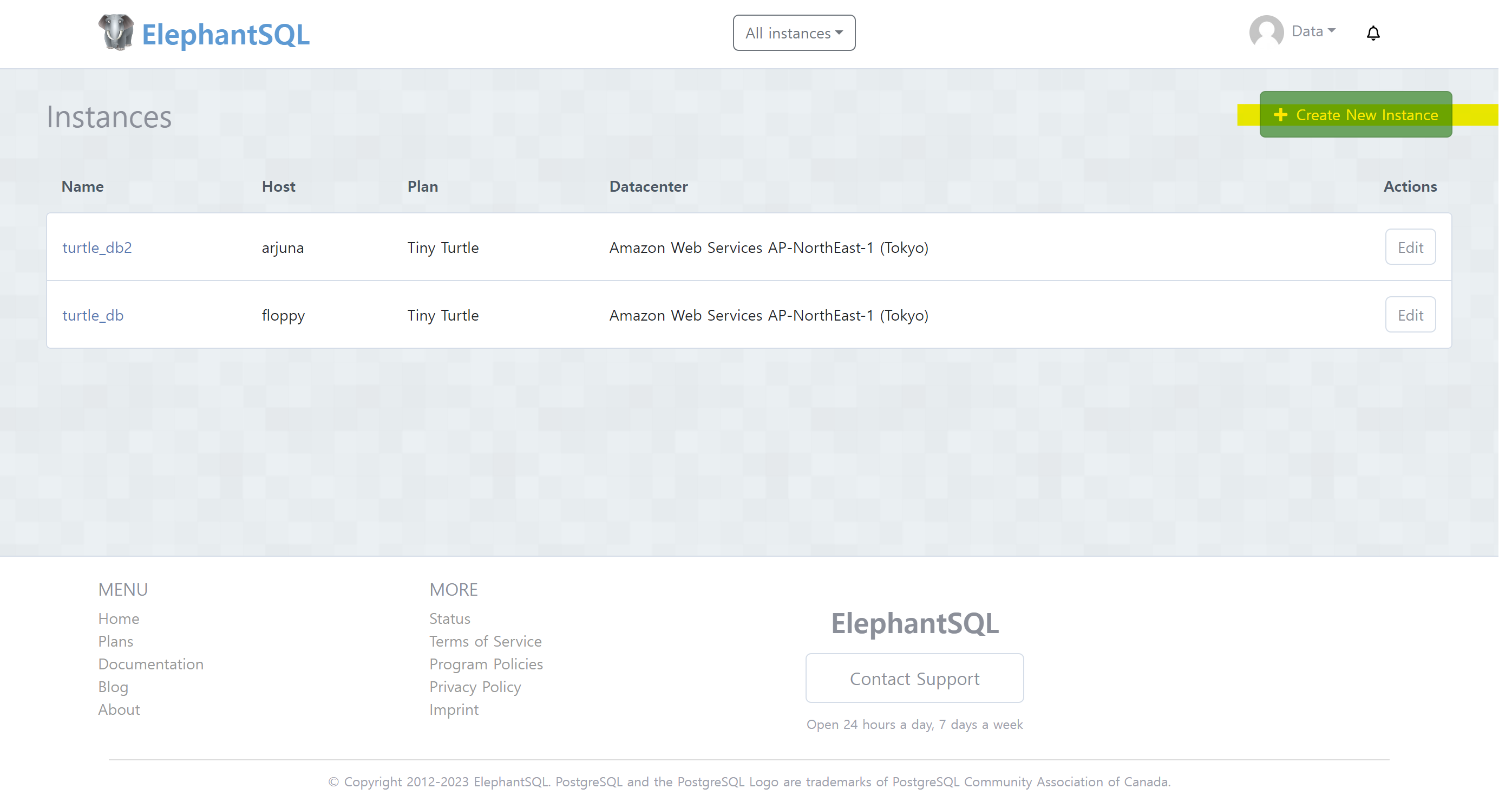The height and width of the screenshot is (795, 1512).
Task: Click the ElephantSQL elephant logo icon
Action: pyautogui.click(x=116, y=32)
